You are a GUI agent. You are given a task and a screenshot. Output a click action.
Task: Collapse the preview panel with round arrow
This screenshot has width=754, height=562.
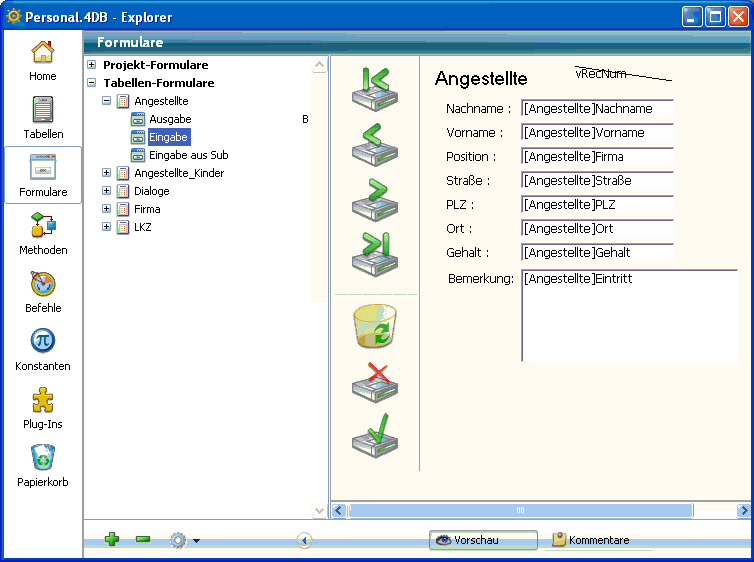pyautogui.click(x=305, y=540)
